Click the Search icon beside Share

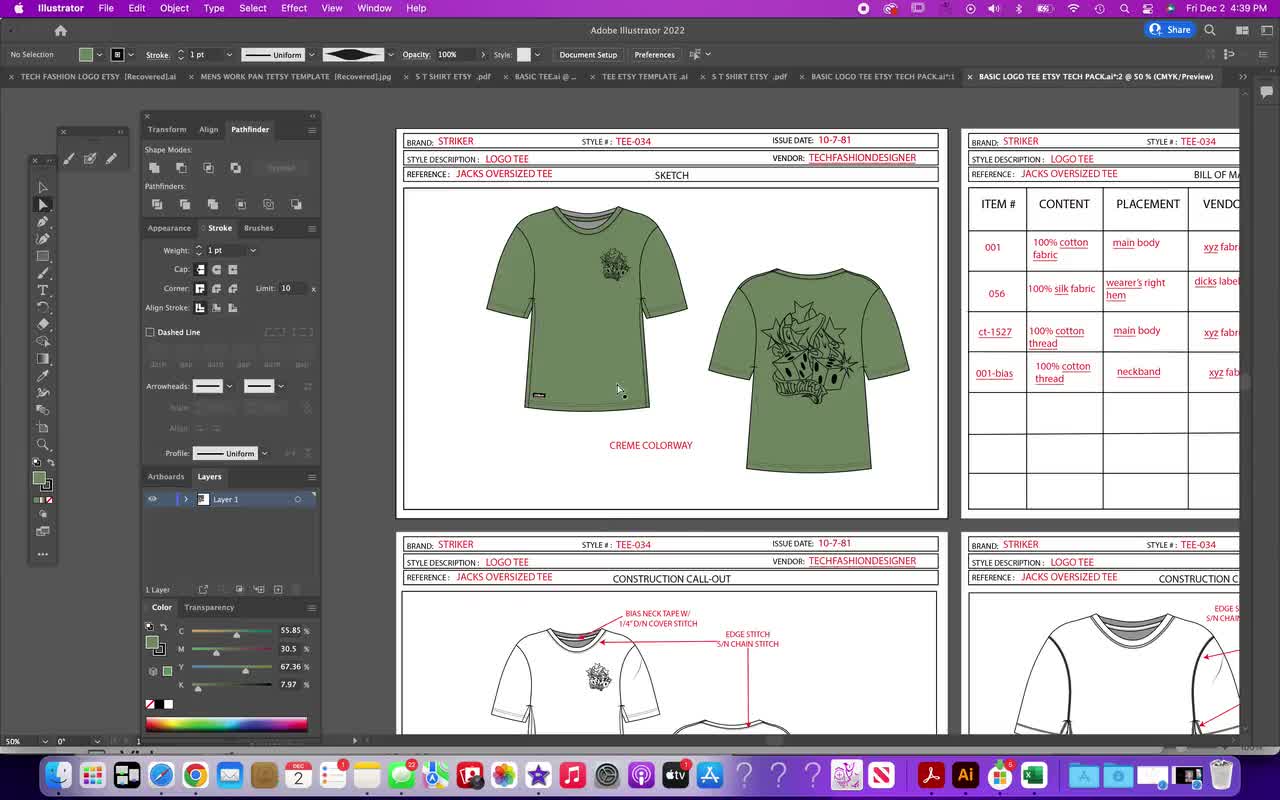click(x=1210, y=30)
